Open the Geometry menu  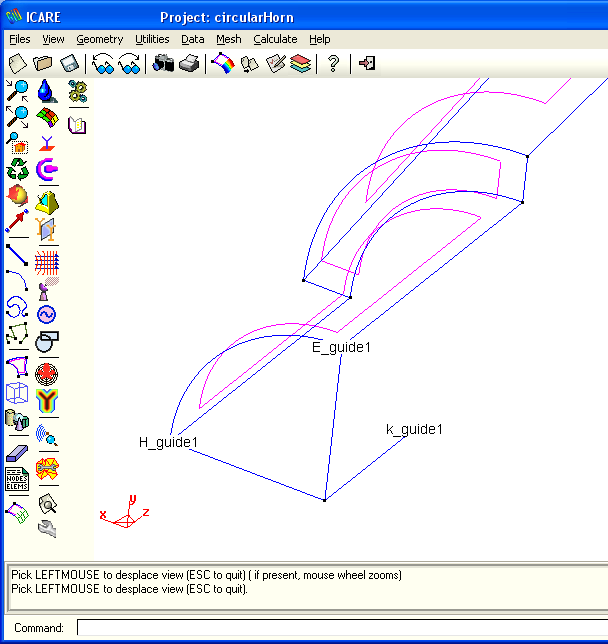[100, 39]
